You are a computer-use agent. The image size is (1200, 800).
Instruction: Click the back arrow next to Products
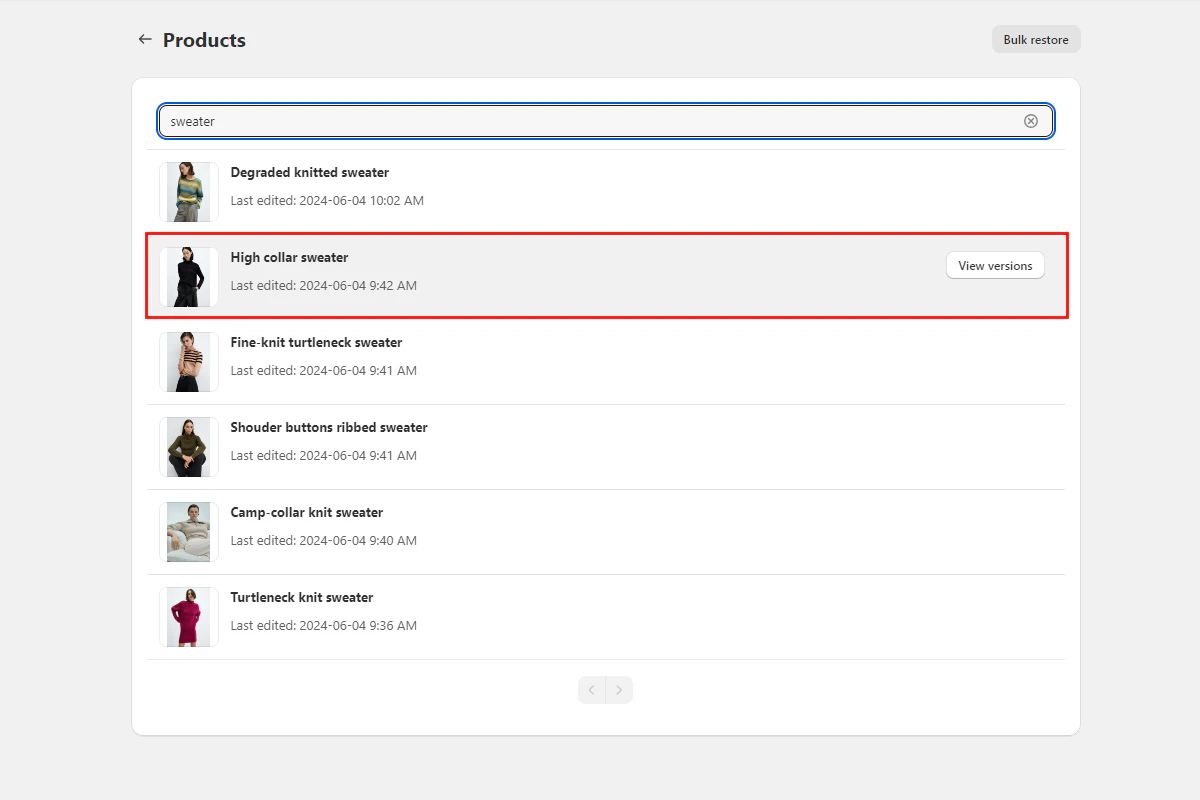(145, 39)
